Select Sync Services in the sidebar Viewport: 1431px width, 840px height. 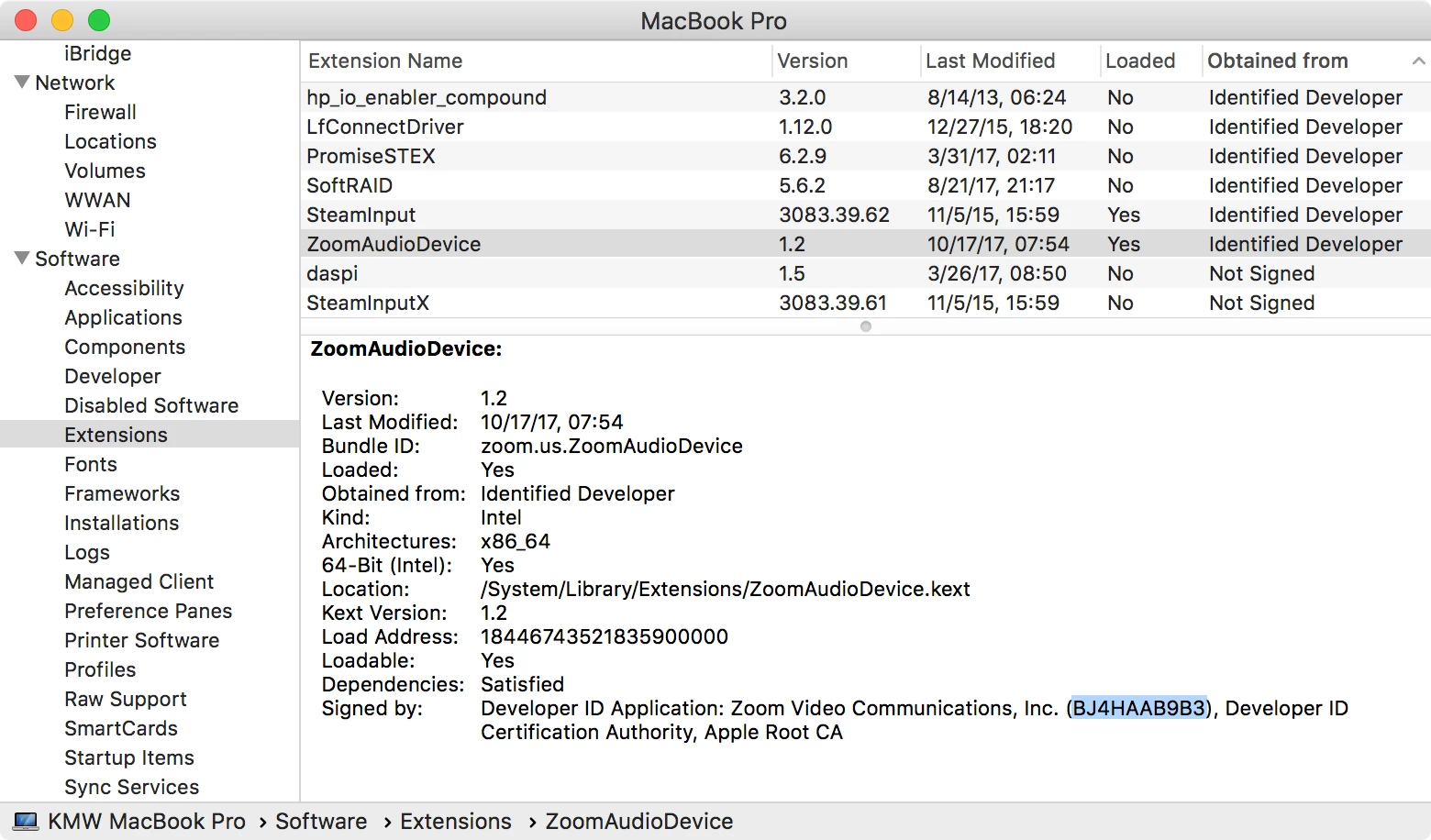tap(131, 787)
